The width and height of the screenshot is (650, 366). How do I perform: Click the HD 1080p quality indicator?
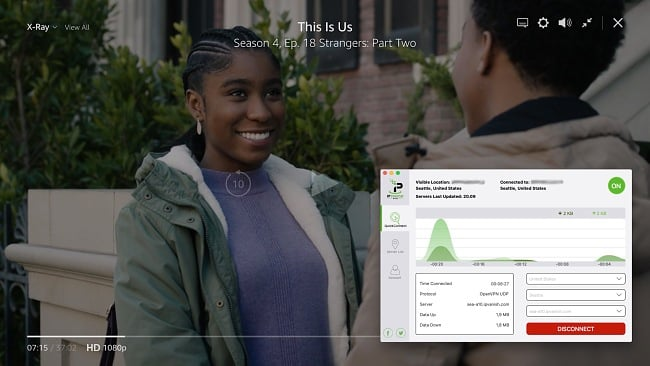(x=106, y=348)
